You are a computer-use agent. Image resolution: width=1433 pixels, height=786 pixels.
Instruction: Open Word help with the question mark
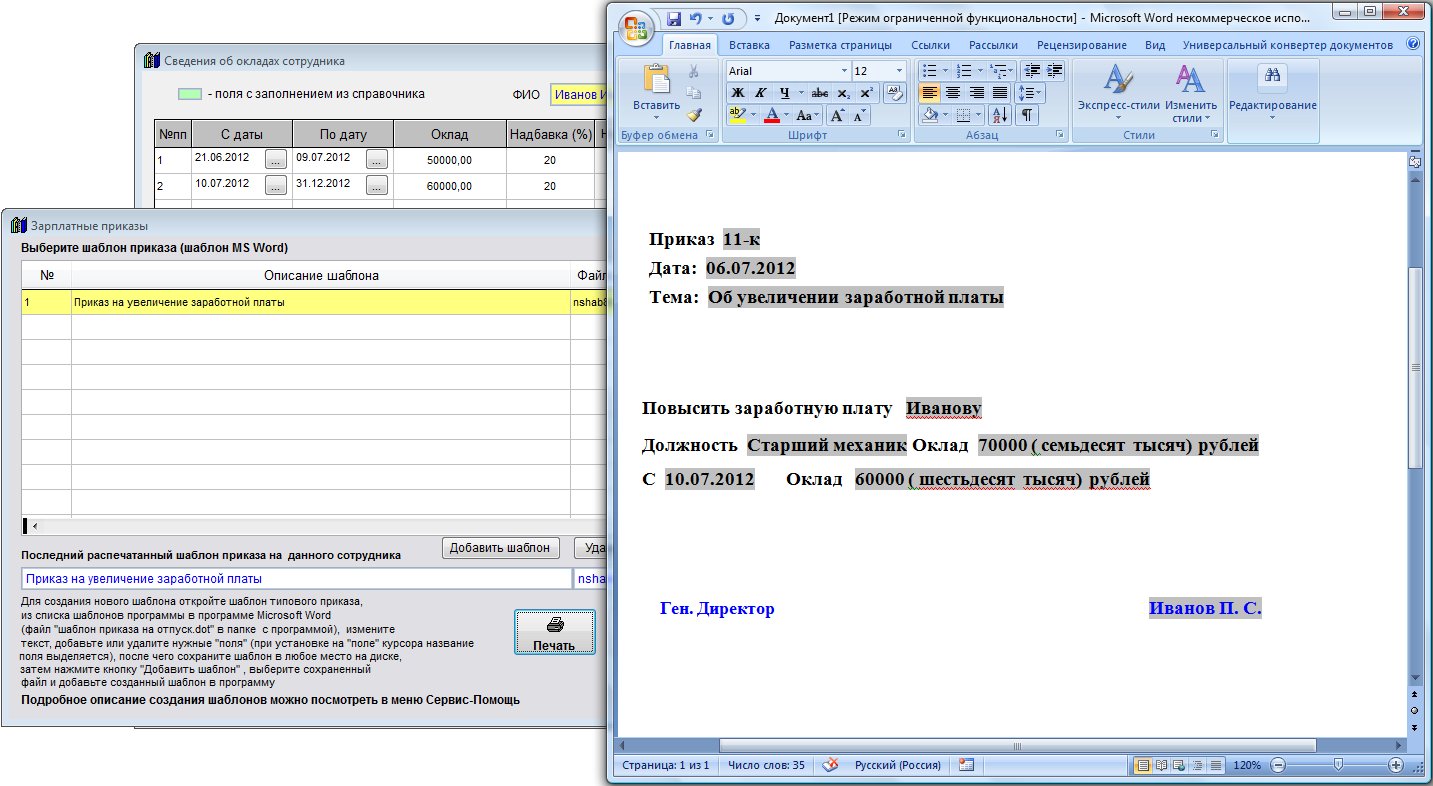[1413, 44]
